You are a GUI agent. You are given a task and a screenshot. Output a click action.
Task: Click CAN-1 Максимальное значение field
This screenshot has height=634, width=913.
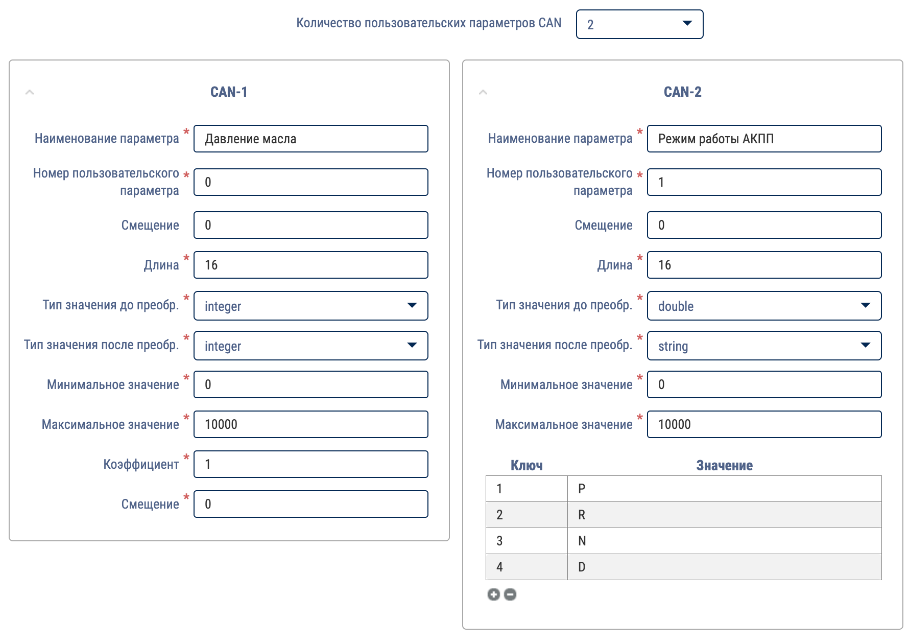pyautogui.click(x=310, y=424)
